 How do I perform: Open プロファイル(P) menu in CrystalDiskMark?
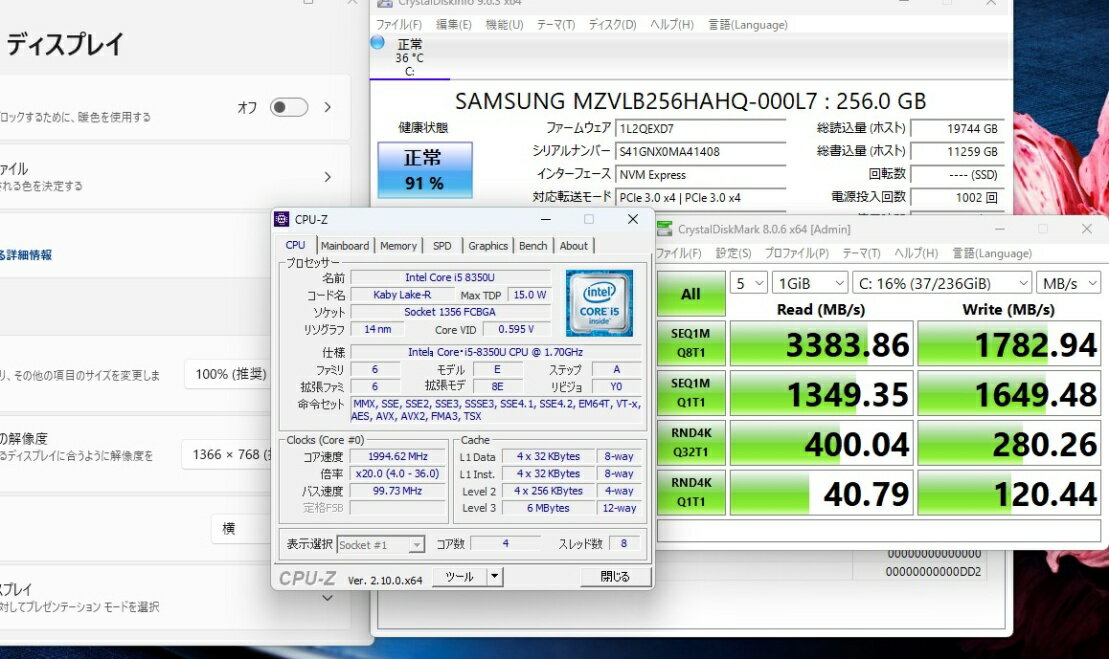(x=796, y=253)
